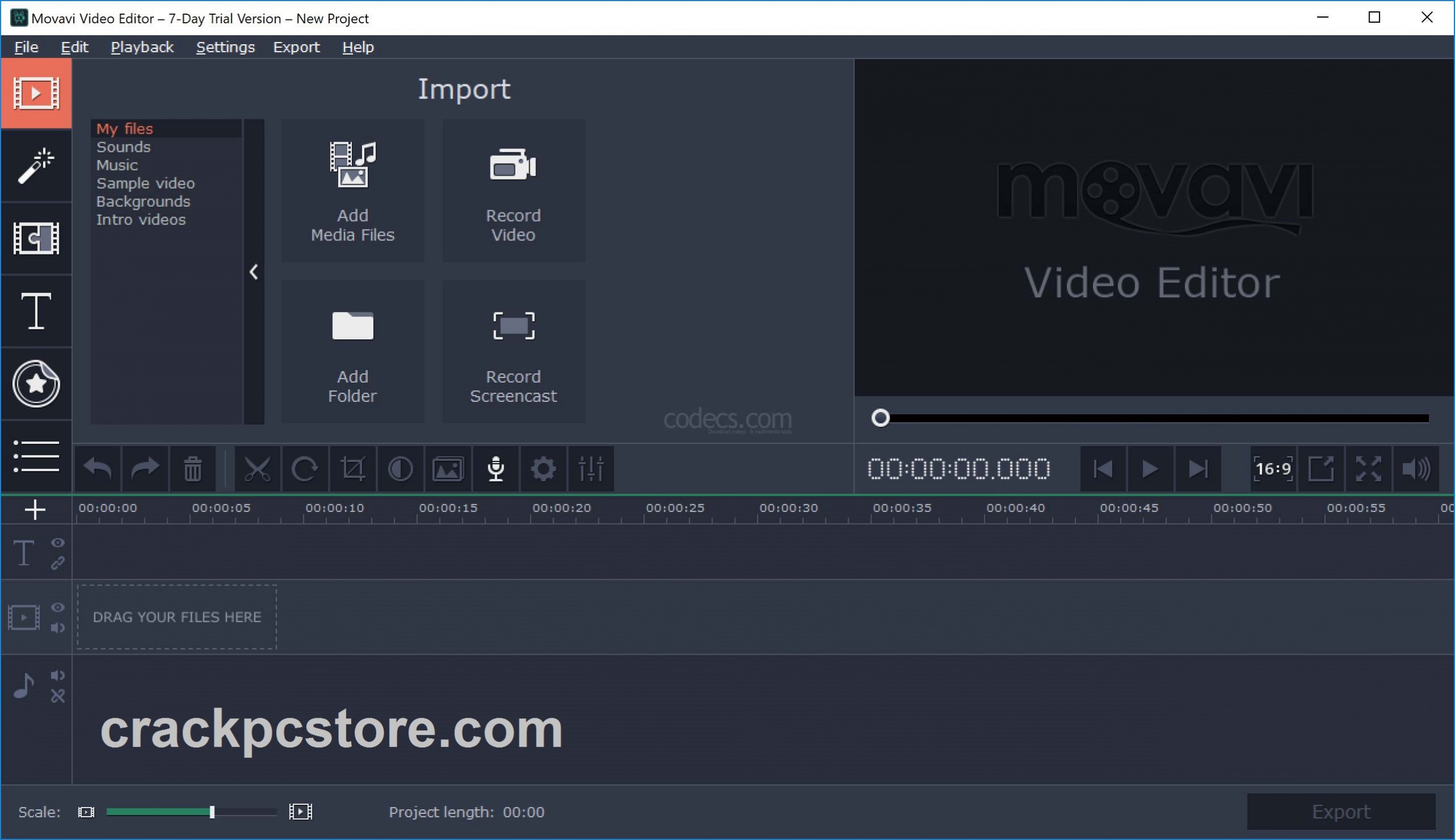Enter fullscreen preview mode

click(1369, 468)
